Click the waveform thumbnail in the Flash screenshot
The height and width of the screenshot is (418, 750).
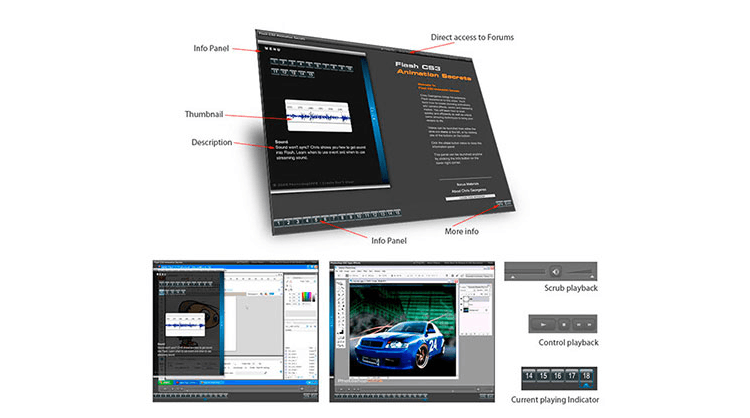(185, 325)
